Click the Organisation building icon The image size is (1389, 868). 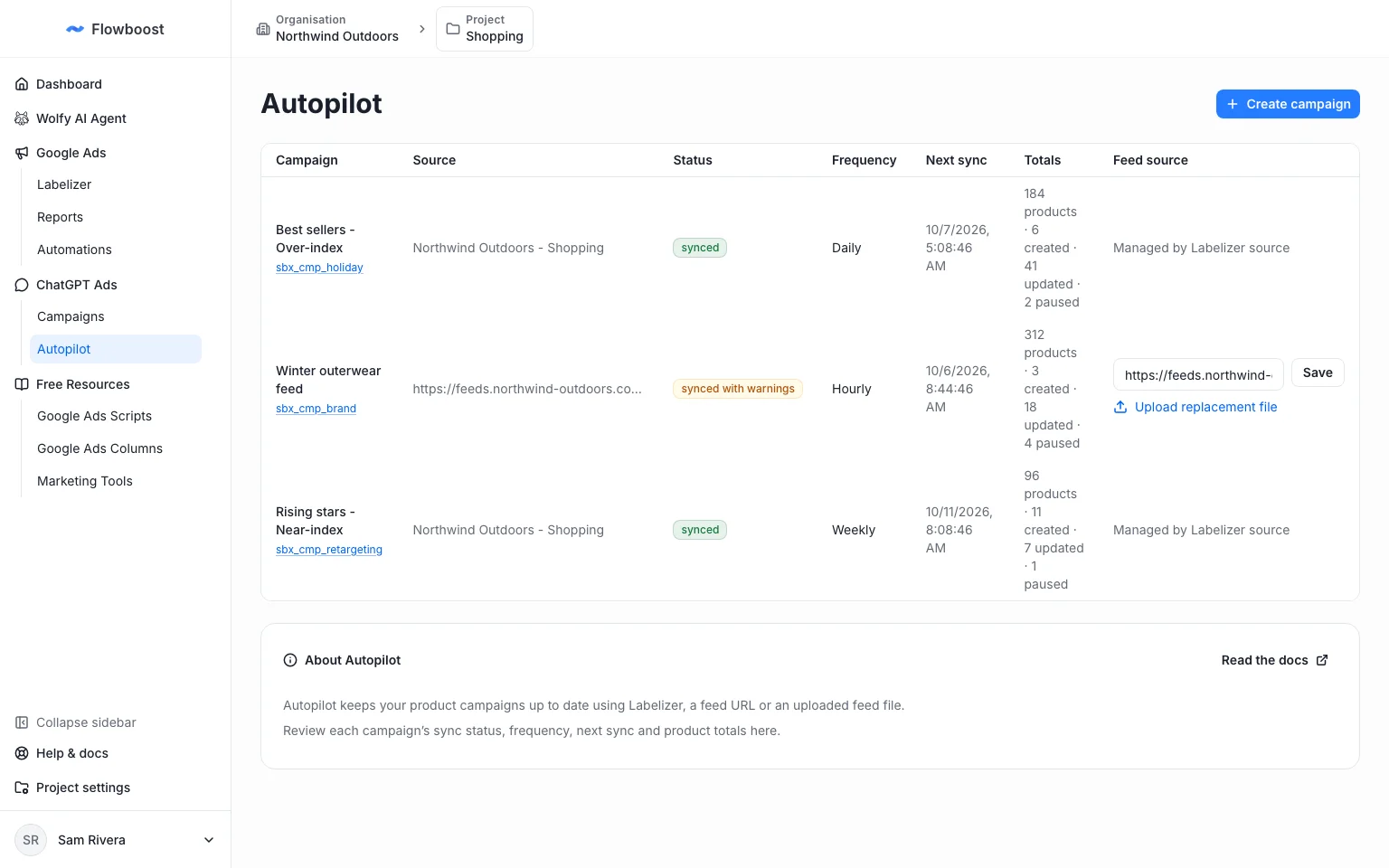pyautogui.click(x=263, y=29)
